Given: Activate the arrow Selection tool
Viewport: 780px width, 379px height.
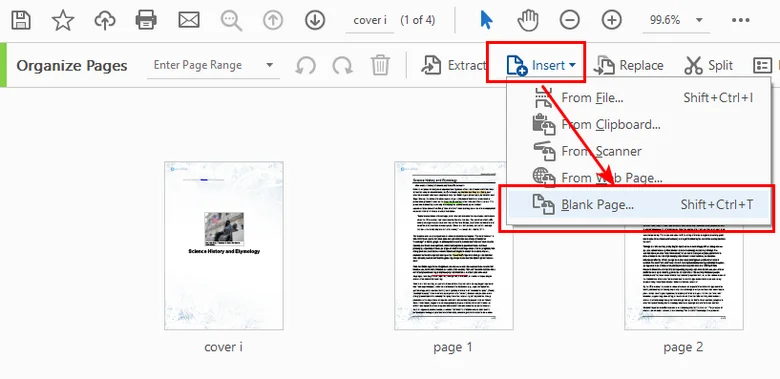Looking at the screenshot, I should [486, 20].
